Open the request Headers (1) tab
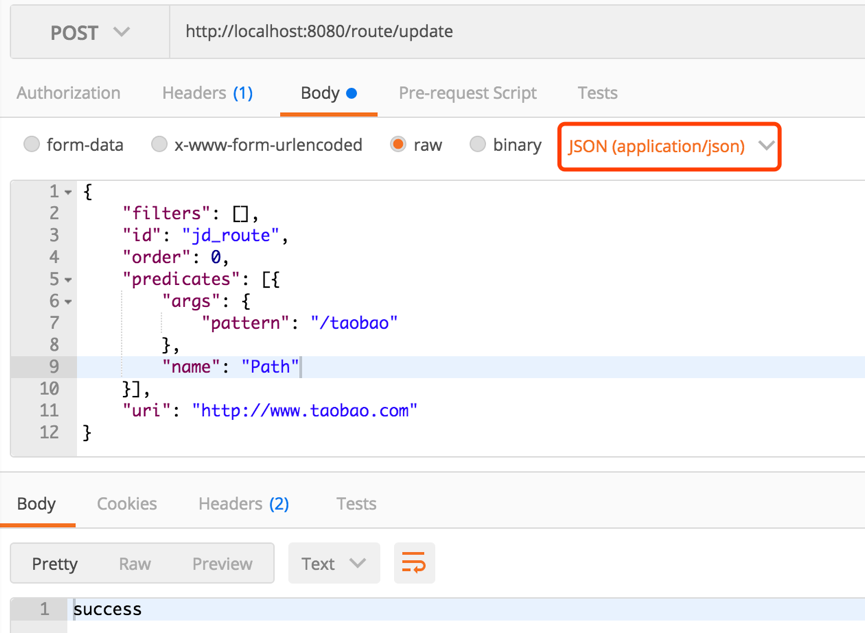 (x=207, y=93)
